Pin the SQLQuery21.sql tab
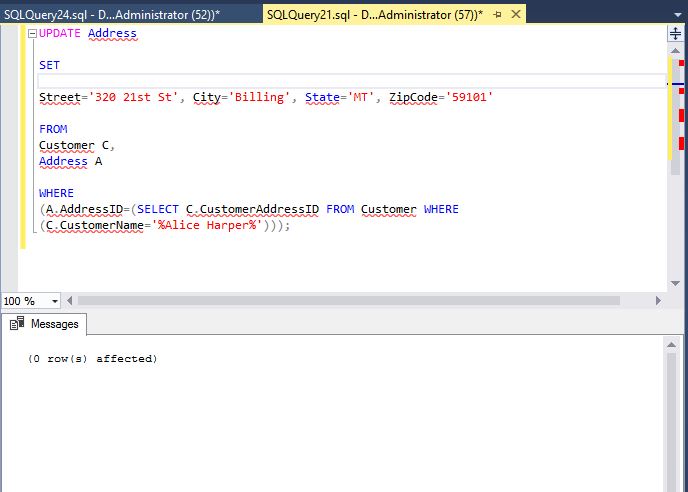 pyautogui.click(x=498, y=13)
